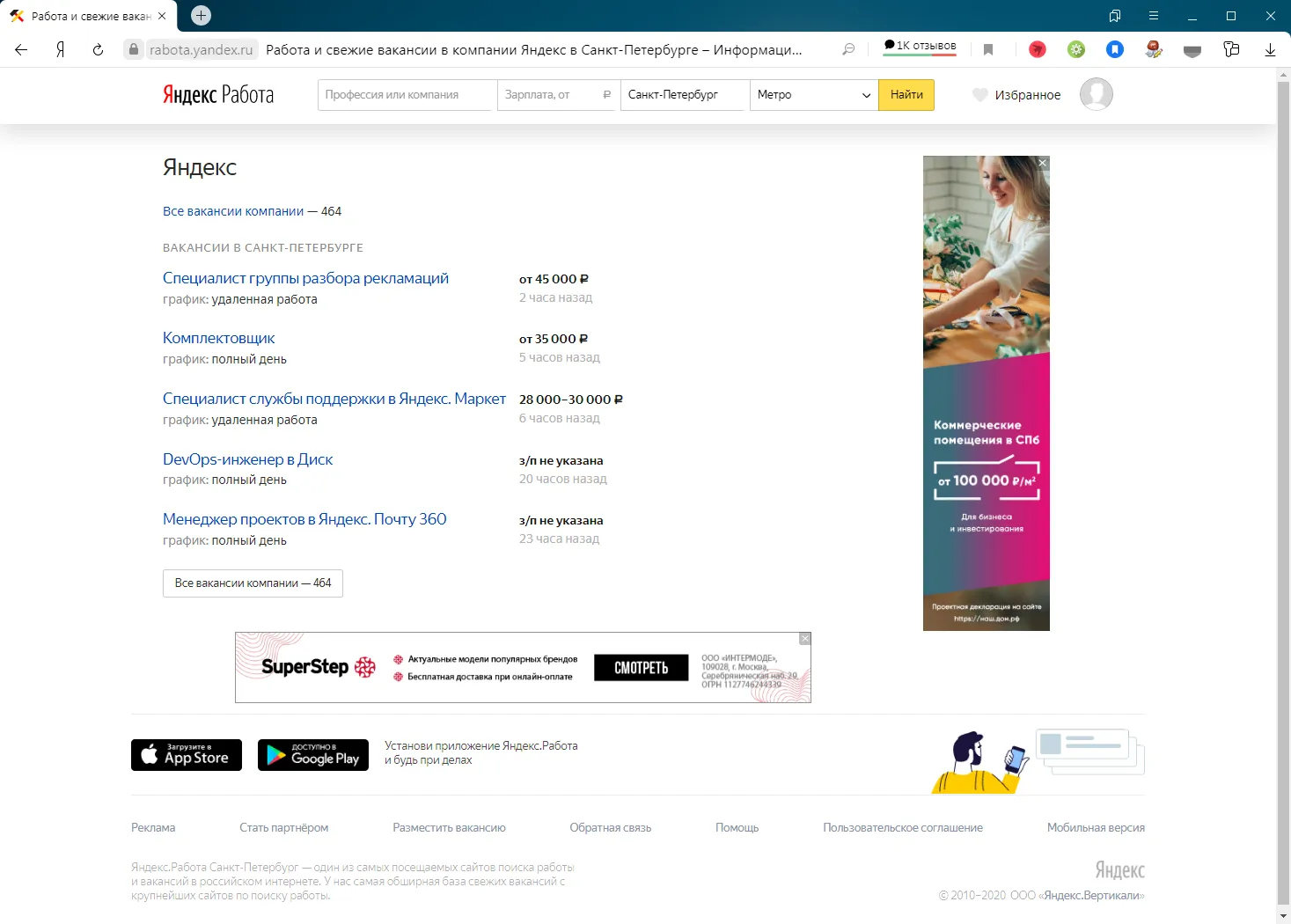Image resolution: width=1291 pixels, height=924 pixels.
Task: Expand the Метро dropdown
Action: pos(814,95)
